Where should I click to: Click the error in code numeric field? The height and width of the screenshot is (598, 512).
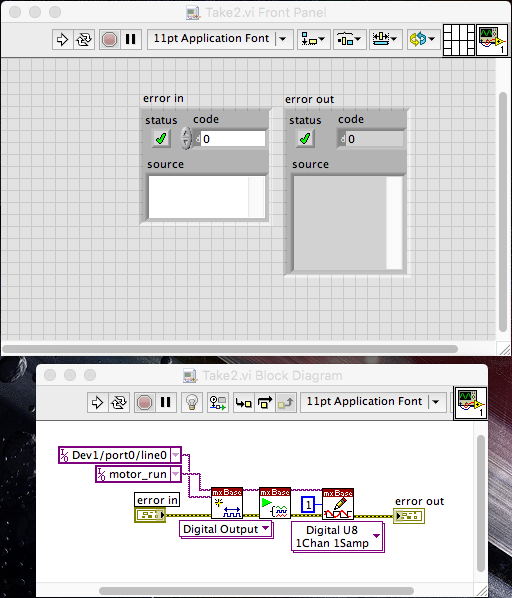[x=233, y=139]
